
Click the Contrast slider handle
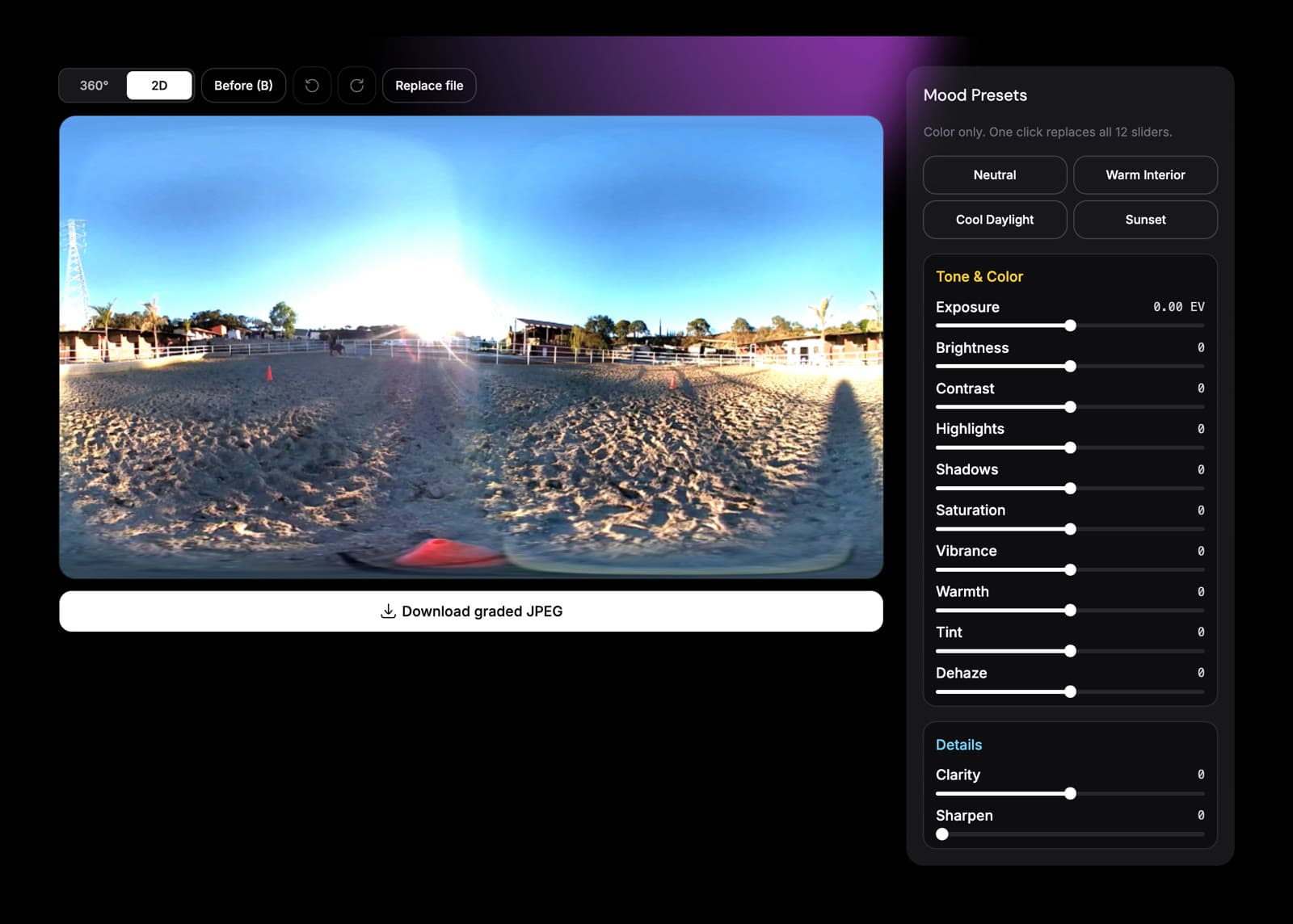[x=1070, y=407]
